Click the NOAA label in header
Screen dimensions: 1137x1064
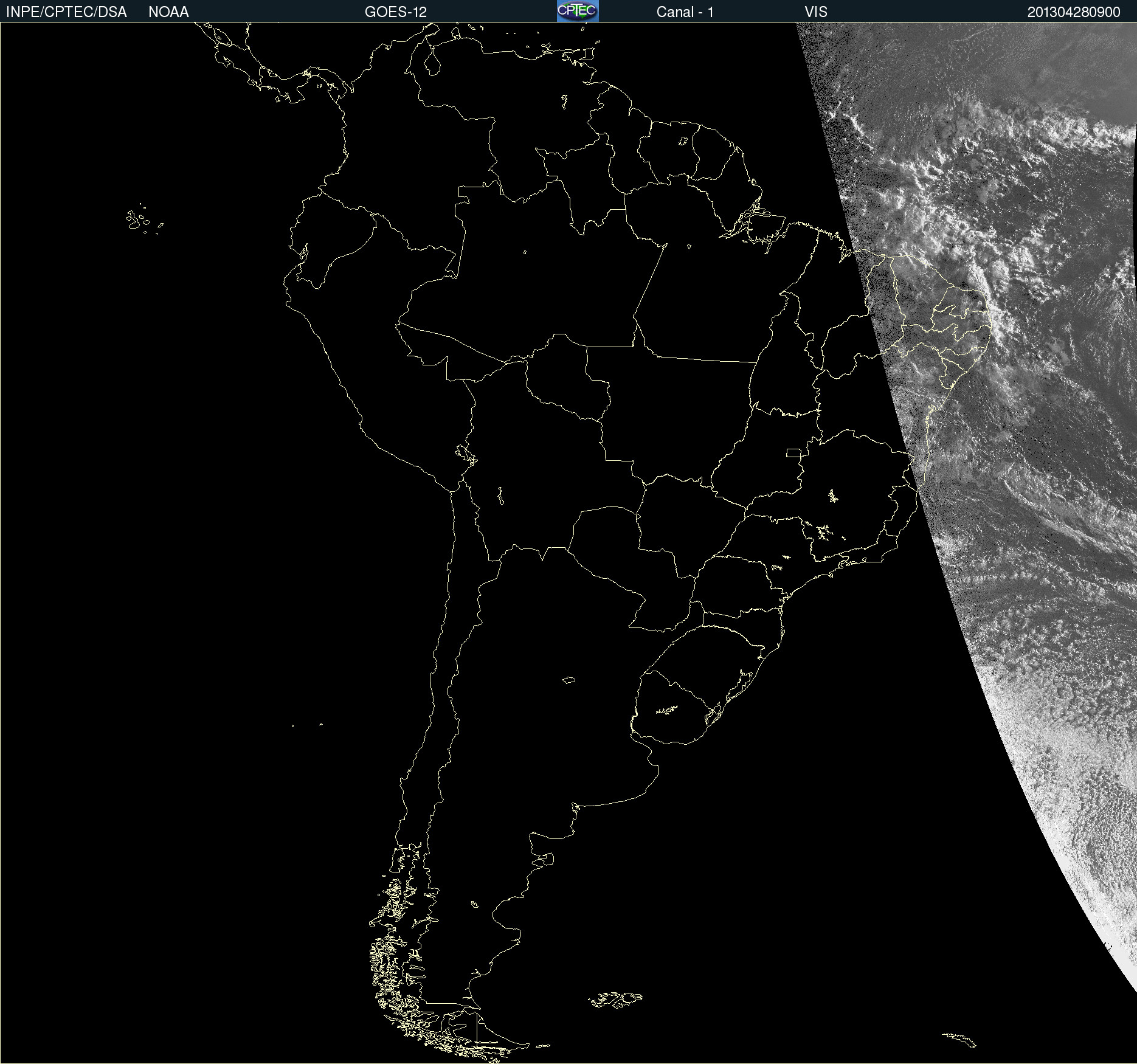point(168,12)
